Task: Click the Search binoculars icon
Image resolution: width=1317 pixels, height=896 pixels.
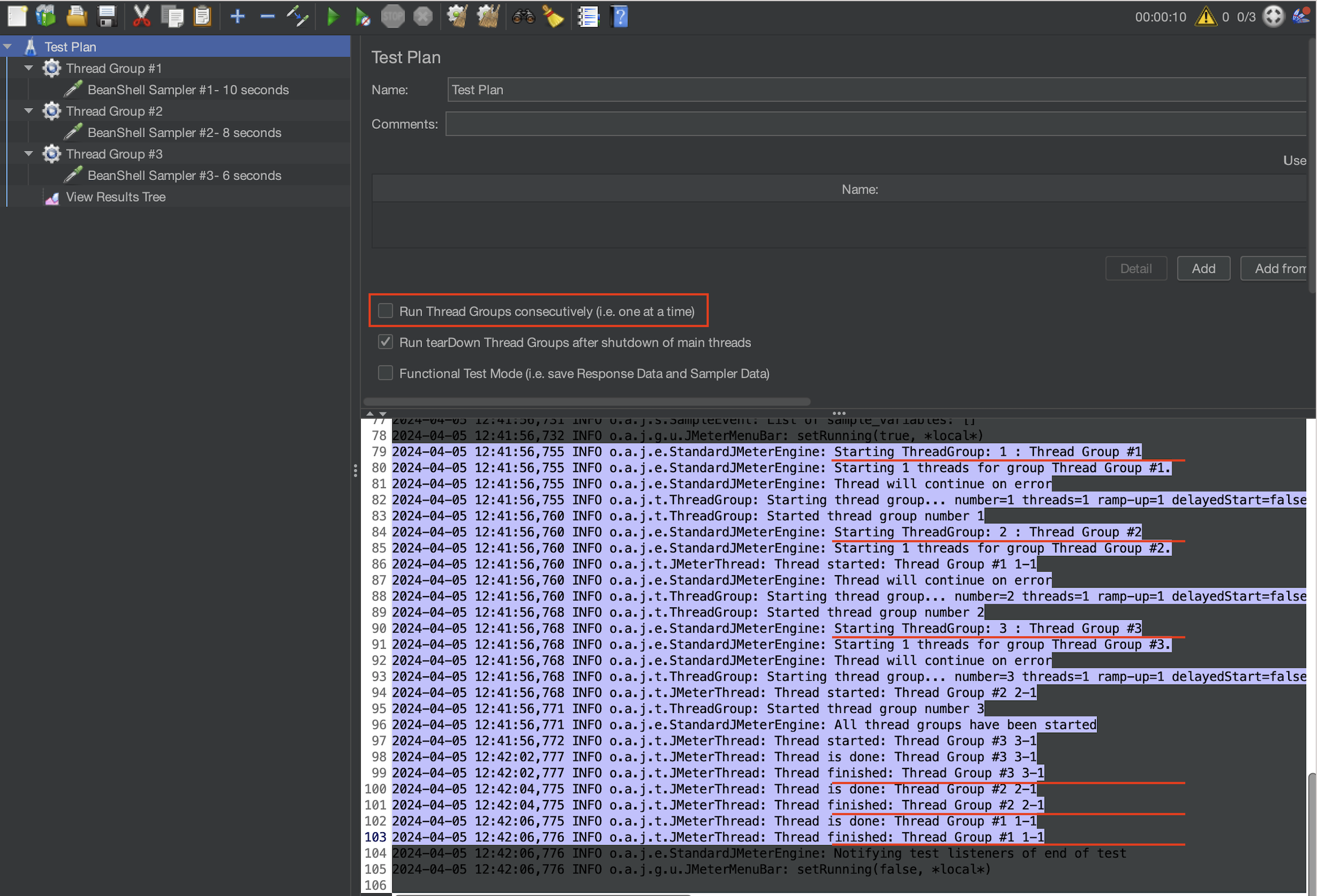Action: [x=523, y=17]
